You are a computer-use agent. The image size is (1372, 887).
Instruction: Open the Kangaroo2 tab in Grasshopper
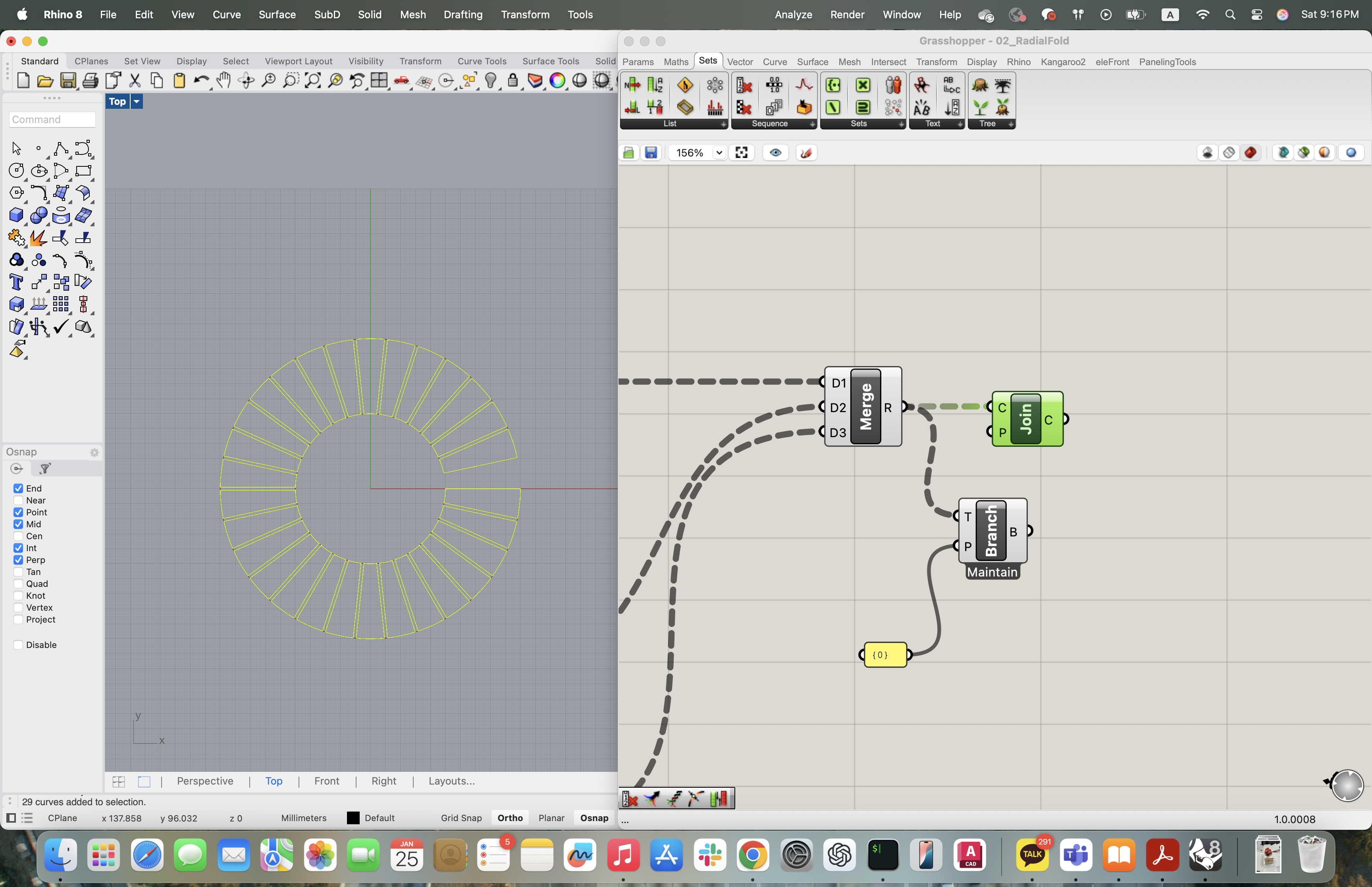1062,62
